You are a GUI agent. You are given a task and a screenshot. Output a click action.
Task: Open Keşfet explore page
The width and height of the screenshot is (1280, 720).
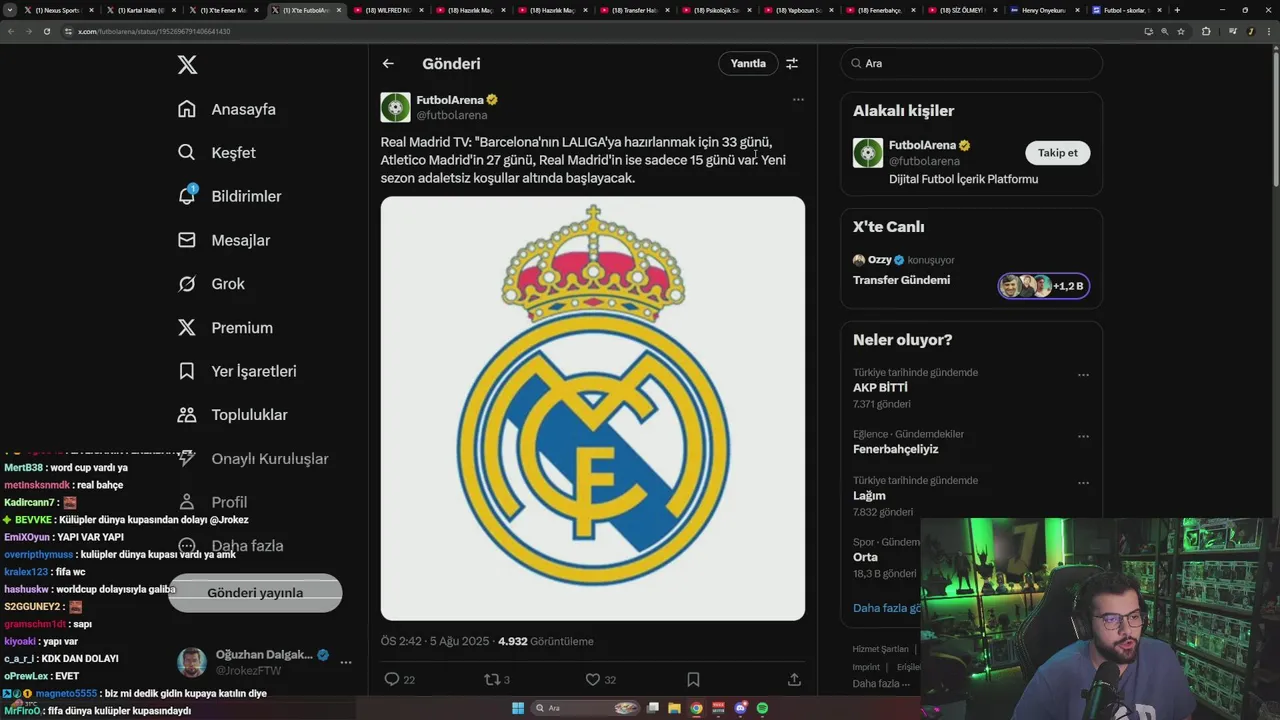(217, 153)
